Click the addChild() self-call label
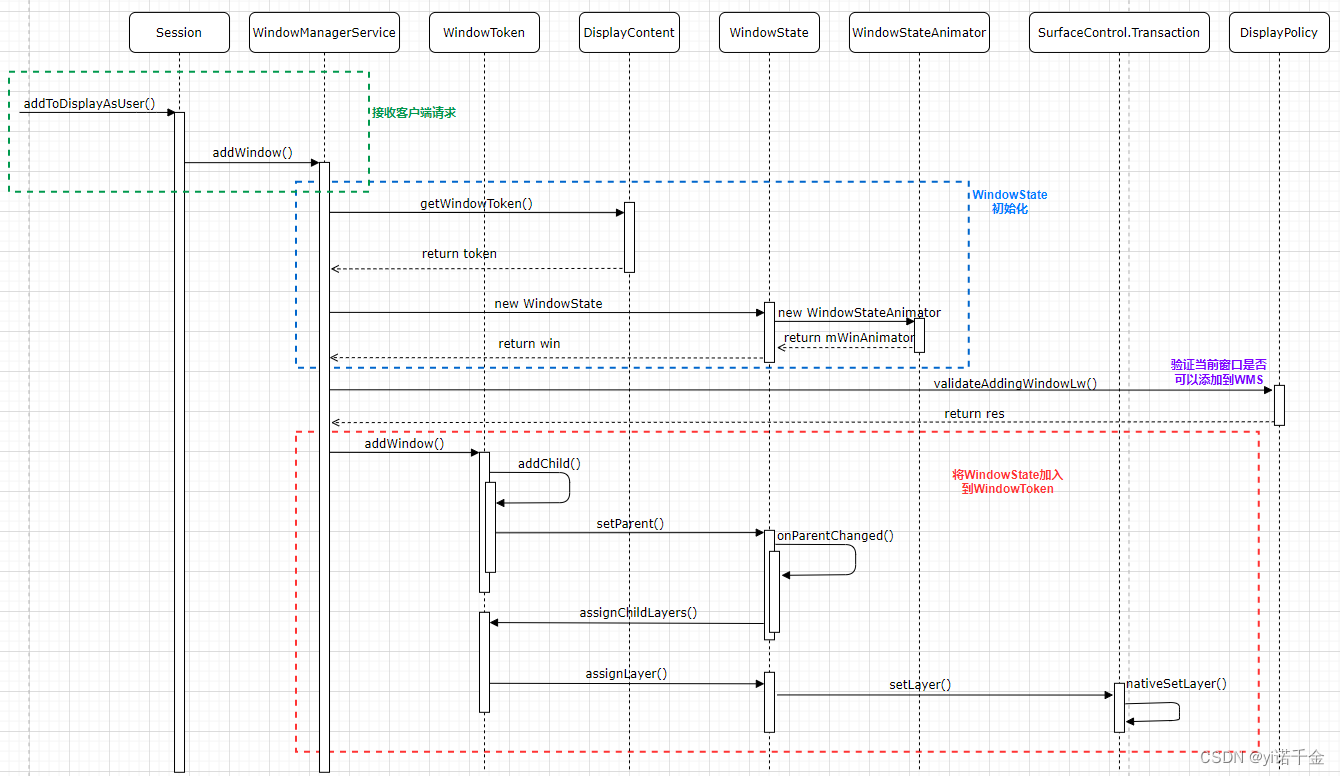Image resolution: width=1340 pixels, height=776 pixels. coord(549,463)
